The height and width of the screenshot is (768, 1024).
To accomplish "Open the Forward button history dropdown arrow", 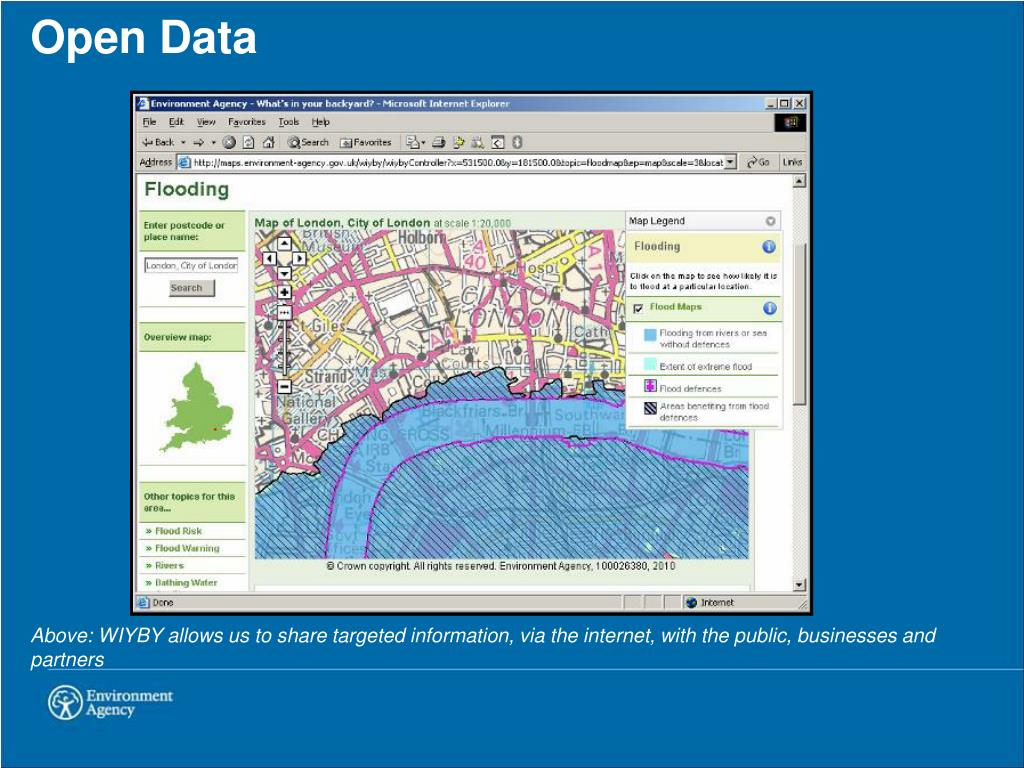I will [213, 142].
